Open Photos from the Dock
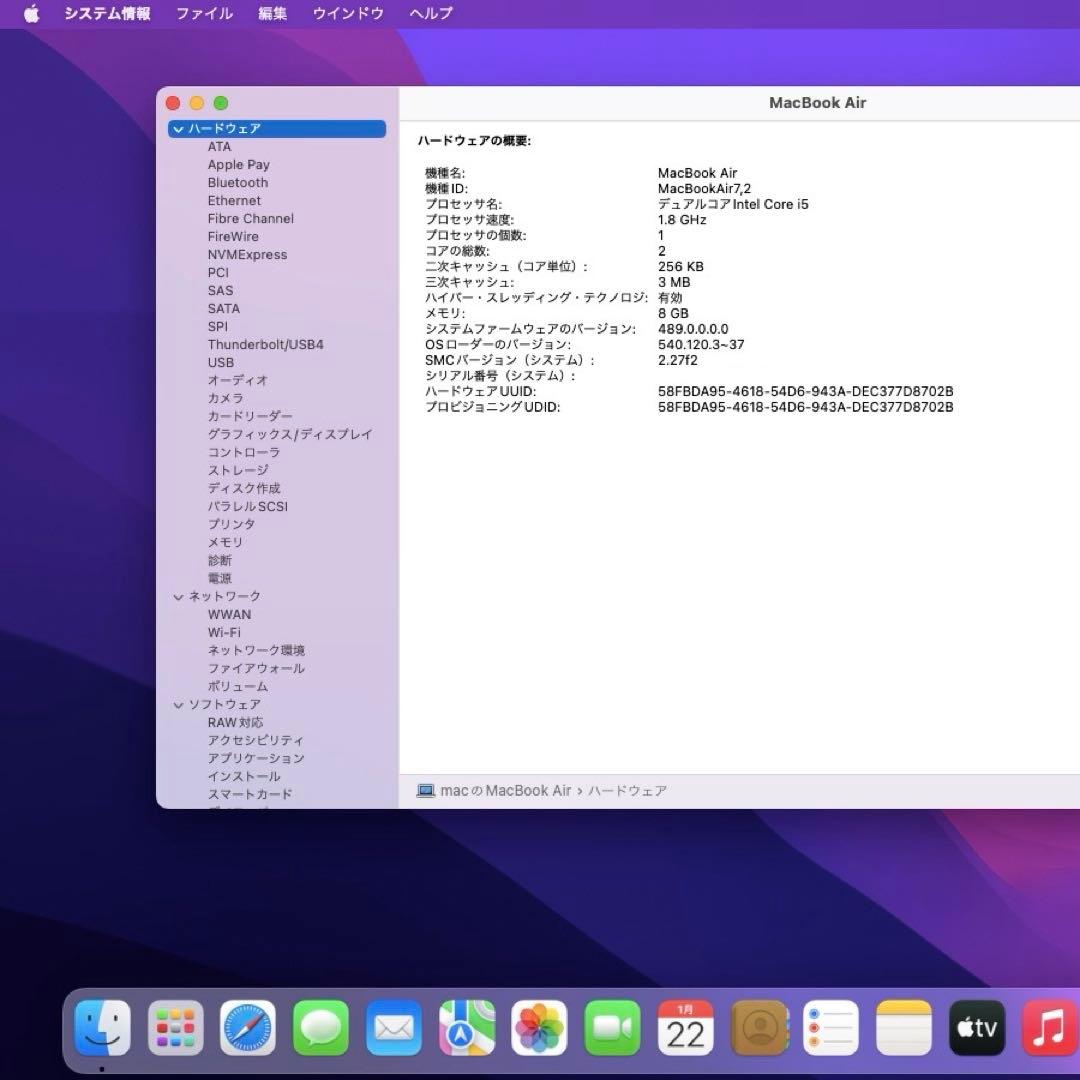The image size is (1080, 1080). [x=539, y=1026]
